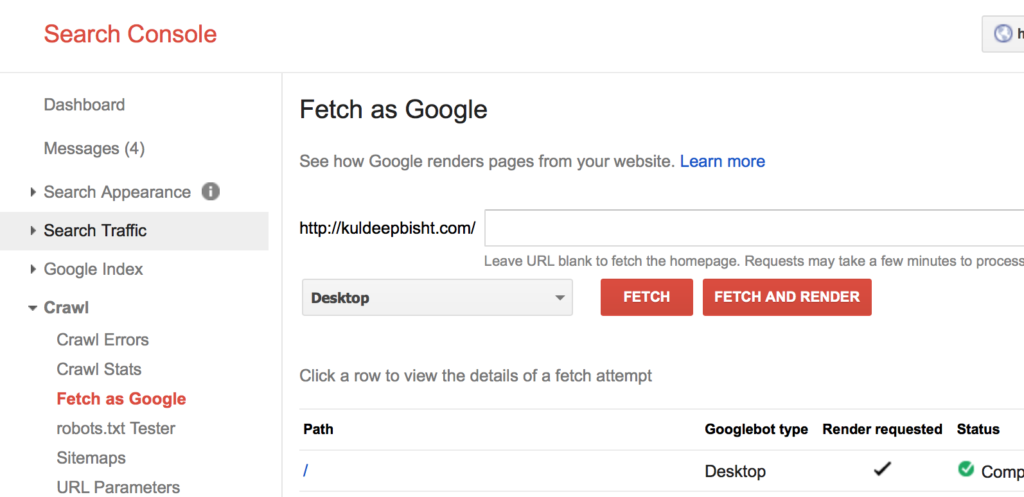Open the Dashboard page
Screen dimensions: 1024x497
[84, 105]
